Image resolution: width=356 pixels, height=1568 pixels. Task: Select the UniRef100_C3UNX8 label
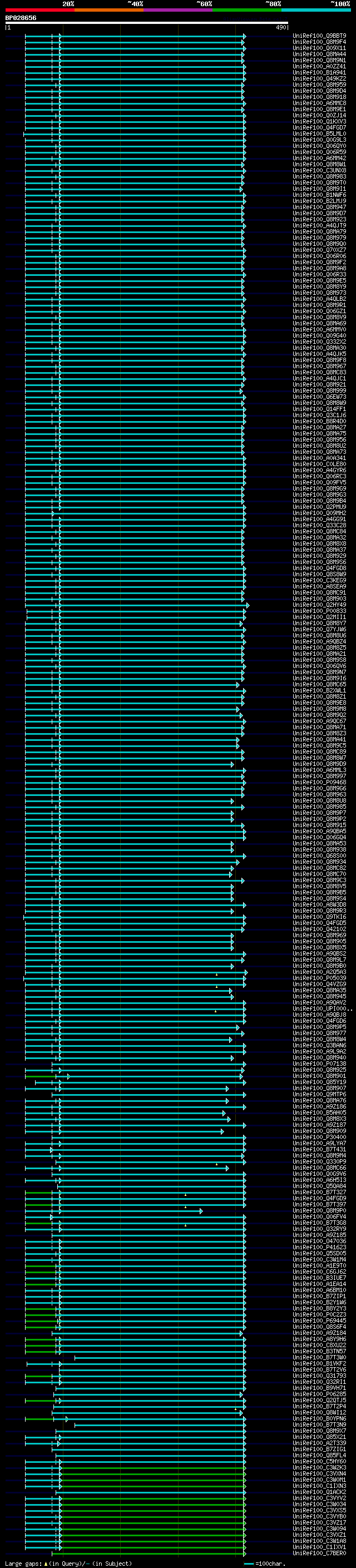pos(319,170)
